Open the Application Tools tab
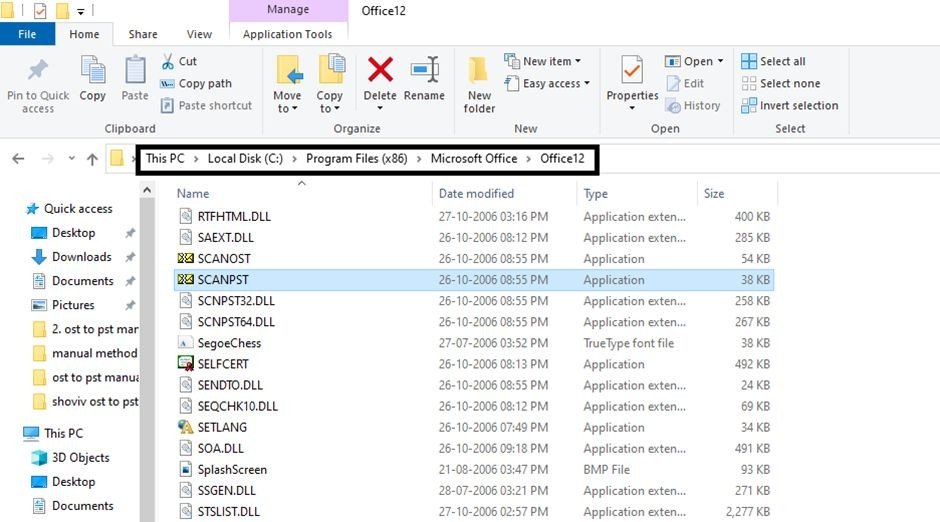The height and width of the screenshot is (522, 940). (288, 34)
